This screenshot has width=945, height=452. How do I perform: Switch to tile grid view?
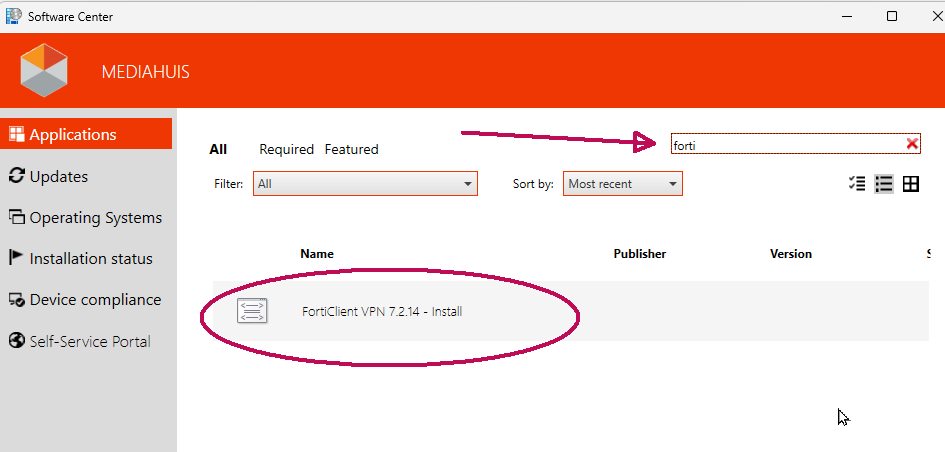pos(910,184)
